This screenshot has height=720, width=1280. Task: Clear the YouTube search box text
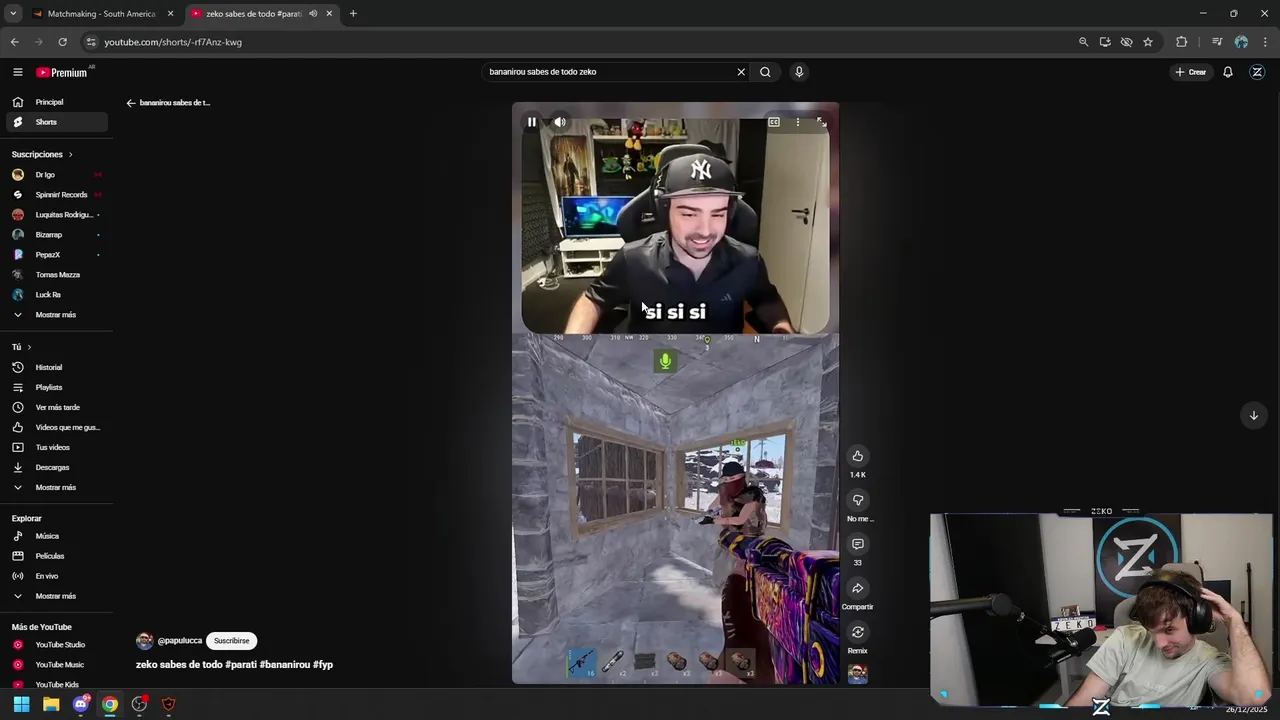coord(741,72)
